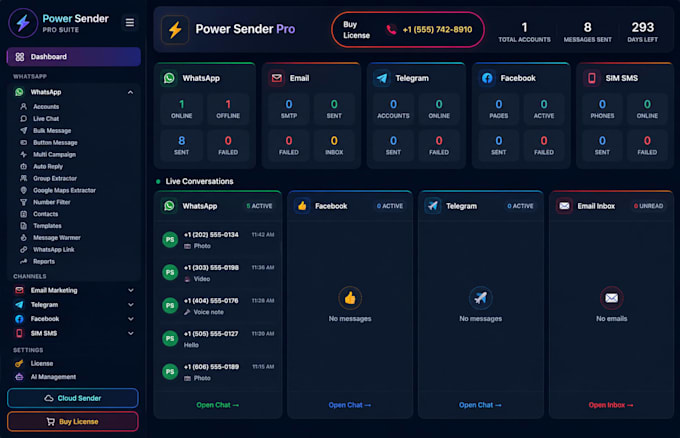Click WhatsApp OFFLINE count tile

click(x=228, y=109)
